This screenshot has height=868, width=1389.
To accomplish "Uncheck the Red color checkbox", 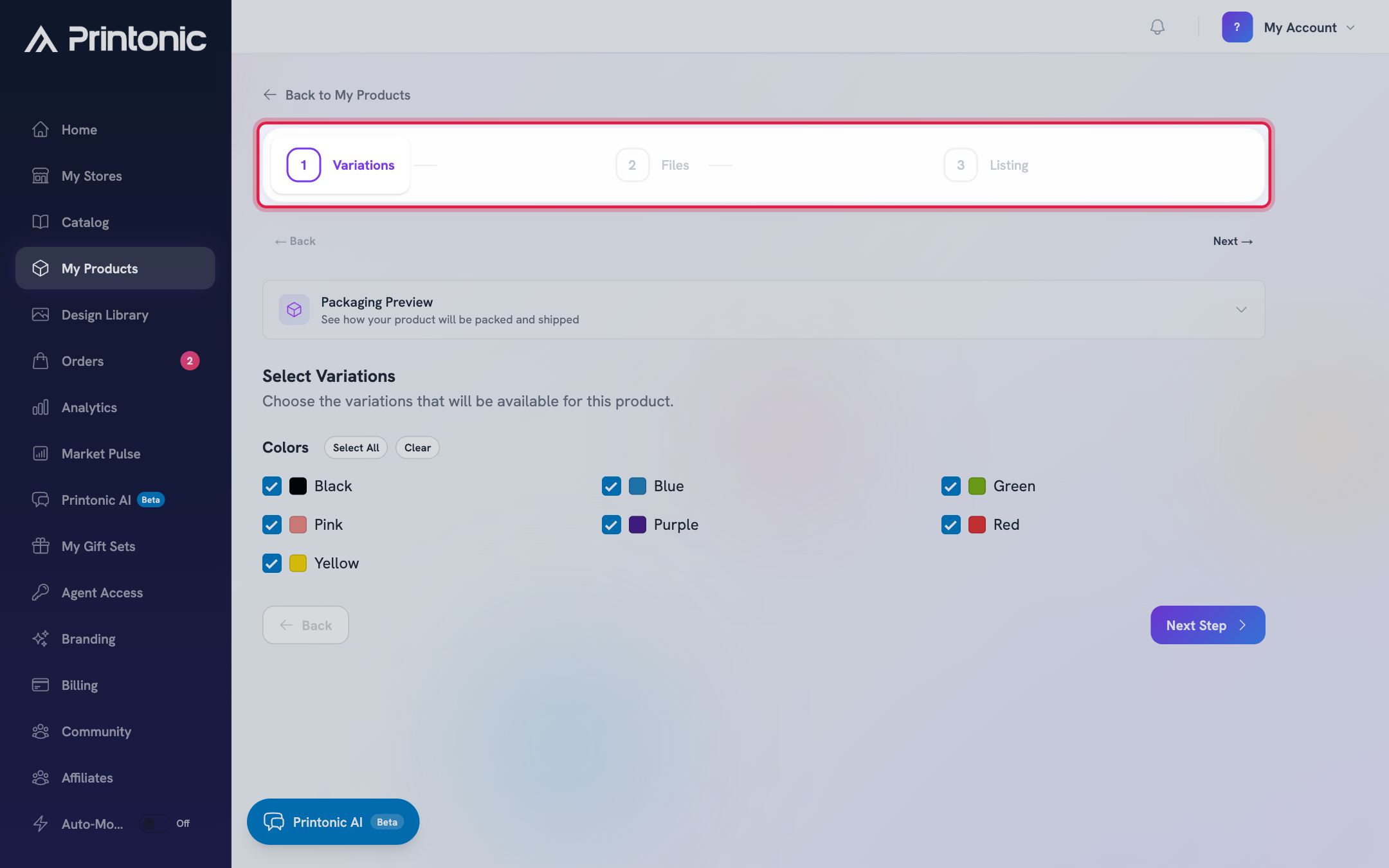I will click(951, 525).
